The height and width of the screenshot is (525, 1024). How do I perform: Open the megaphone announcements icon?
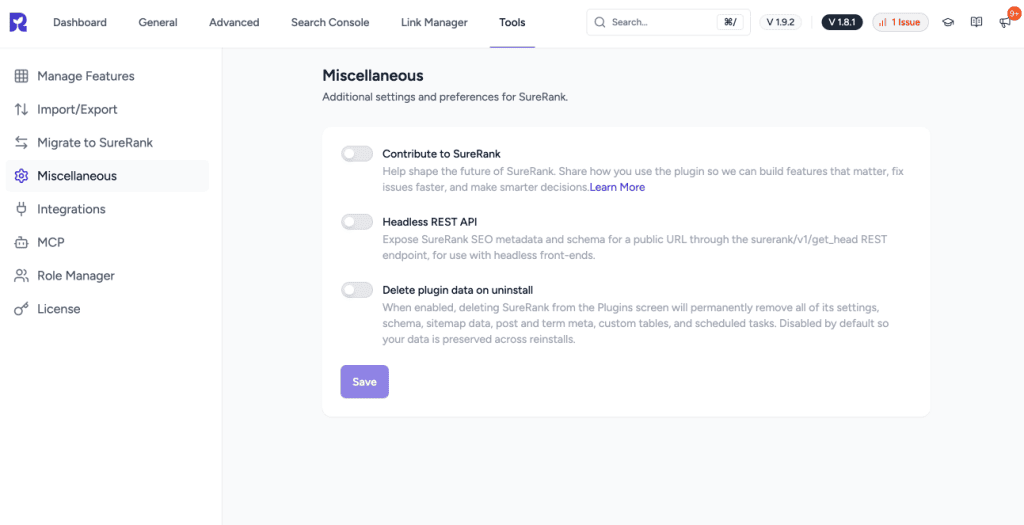(x=1005, y=23)
